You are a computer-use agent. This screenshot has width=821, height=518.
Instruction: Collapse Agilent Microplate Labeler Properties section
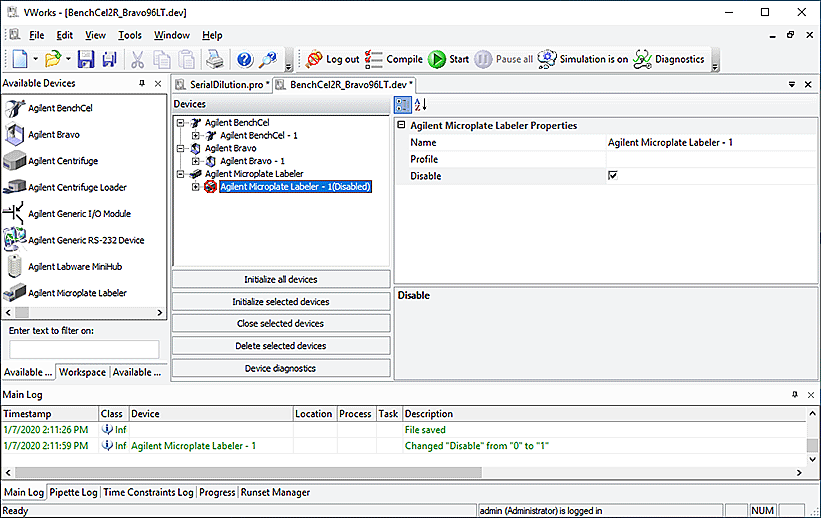402,125
